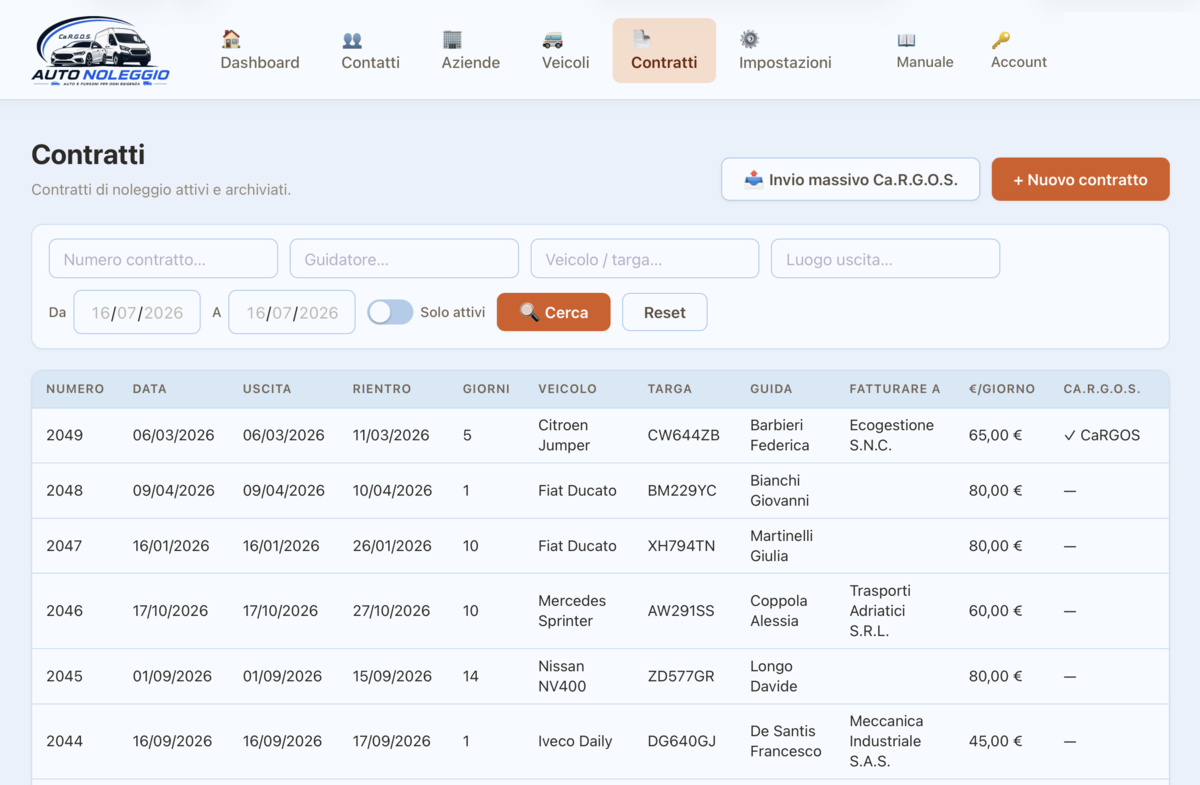Open the Manuale page
The height and width of the screenshot is (785, 1200).
[925, 50]
